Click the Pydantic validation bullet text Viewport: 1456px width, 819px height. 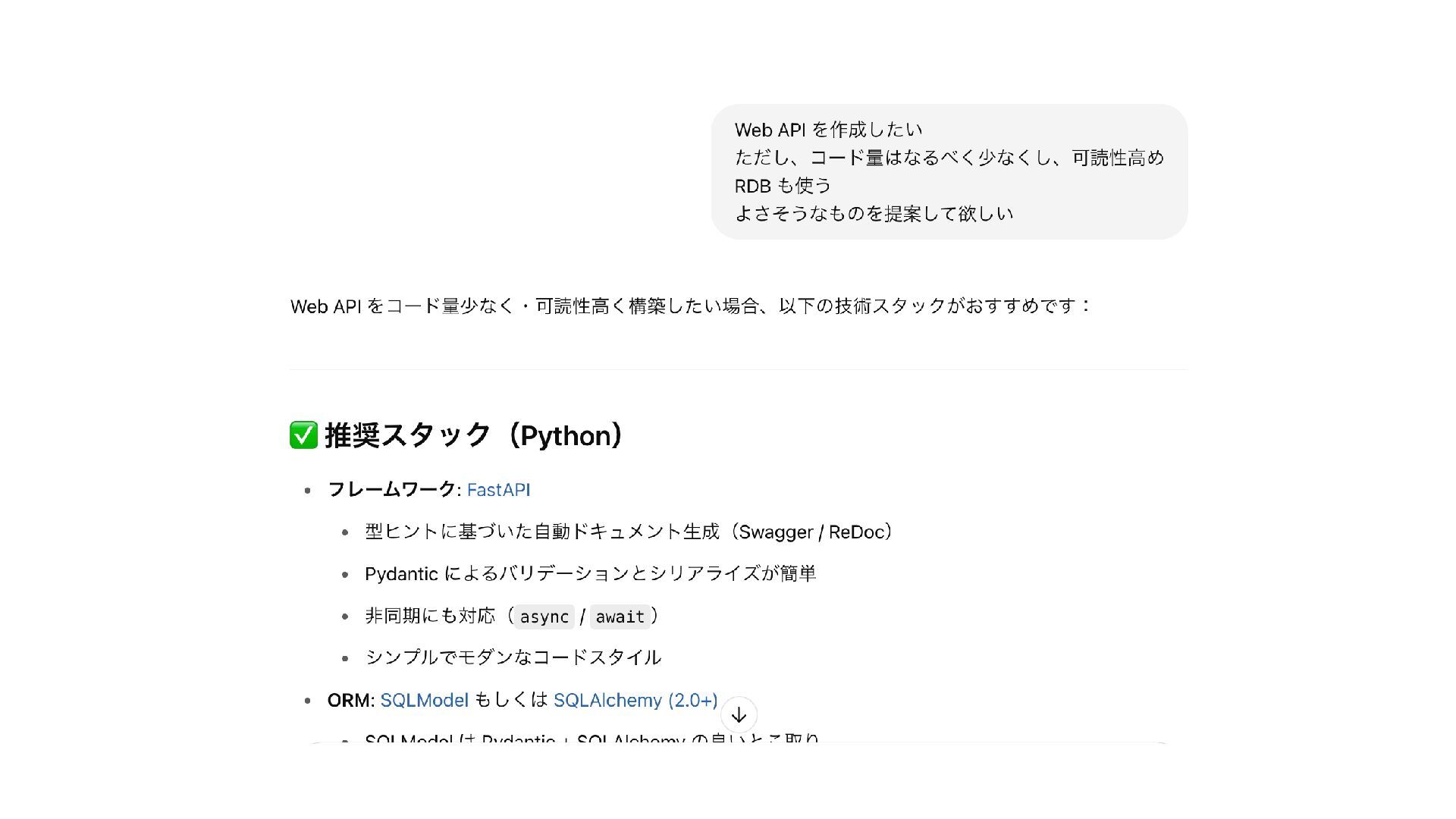tap(590, 573)
